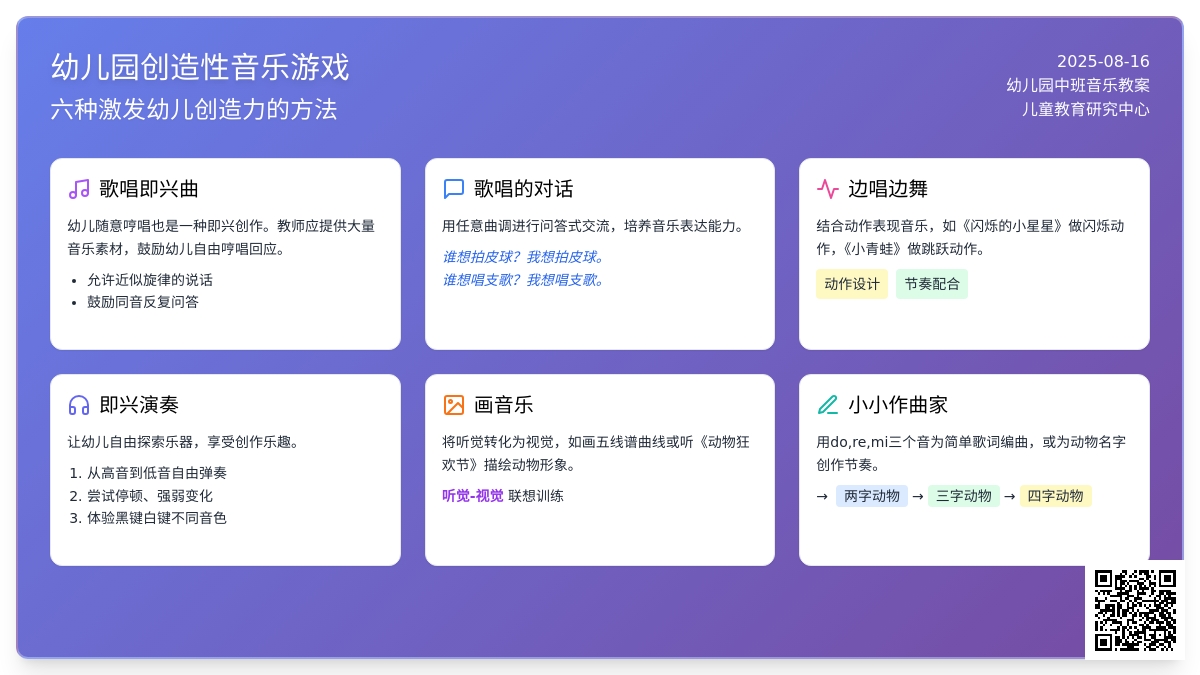
Task: Select the 节奏配合 green tag
Action: pos(932,284)
